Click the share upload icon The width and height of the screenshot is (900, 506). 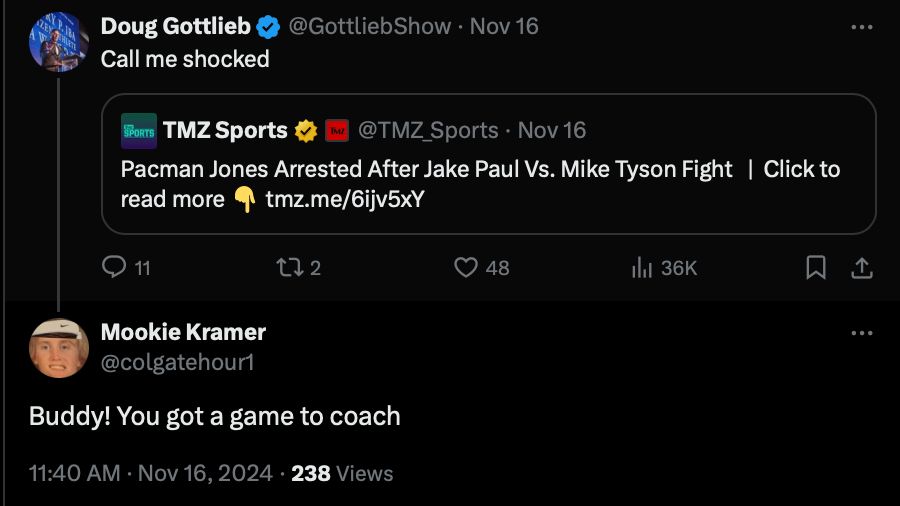(861, 267)
